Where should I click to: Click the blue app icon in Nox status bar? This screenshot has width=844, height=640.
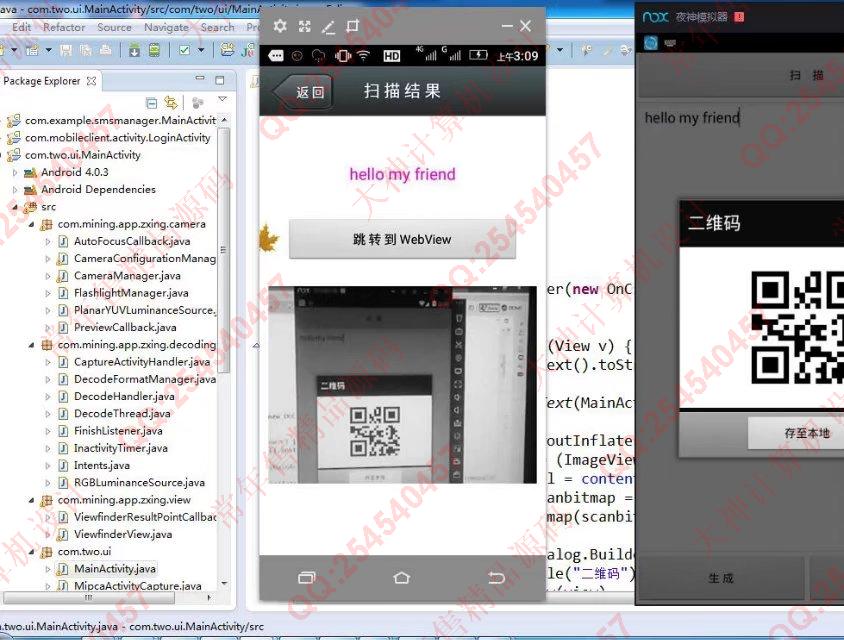[651, 43]
